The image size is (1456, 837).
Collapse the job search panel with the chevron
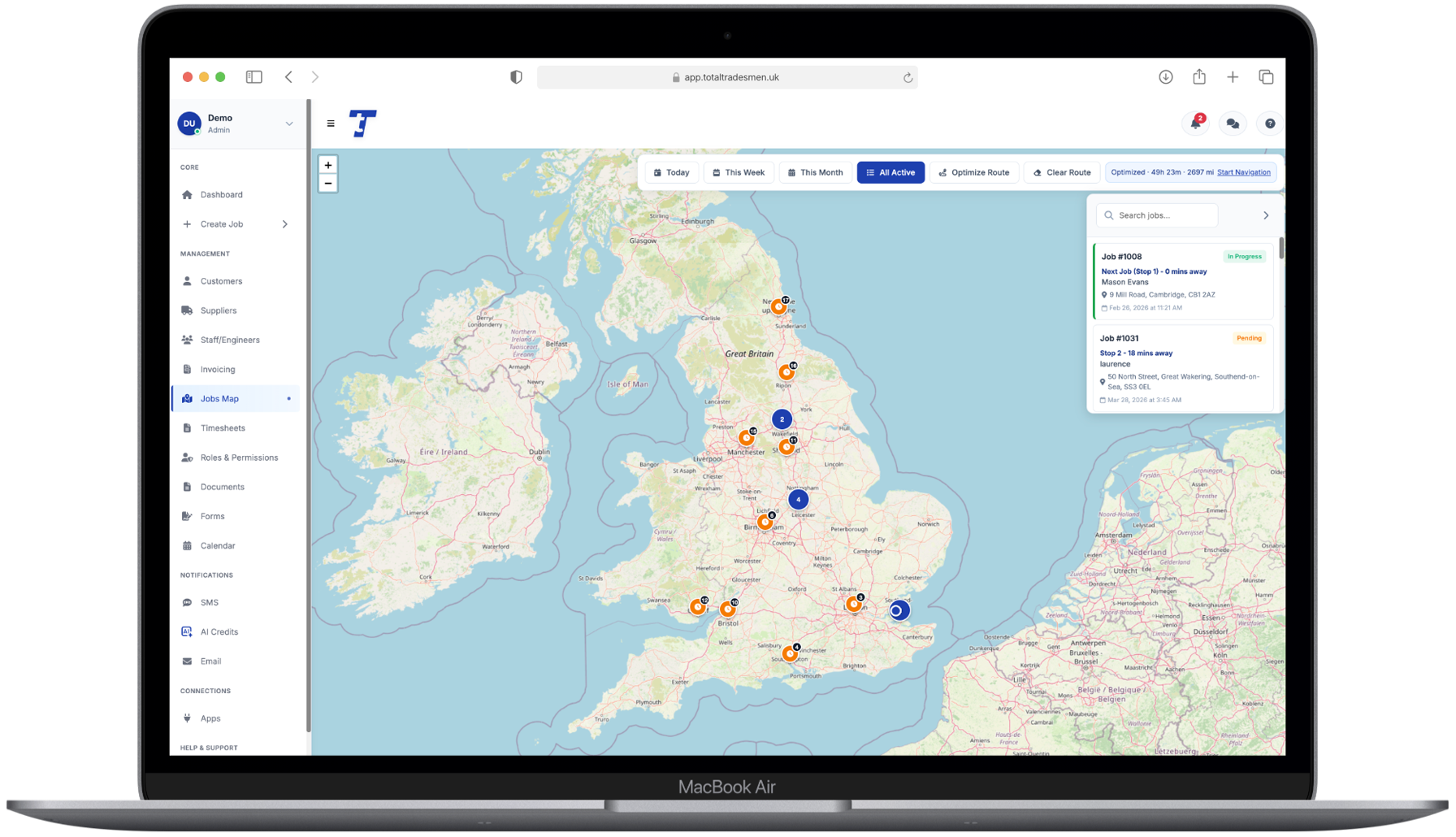point(1264,215)
